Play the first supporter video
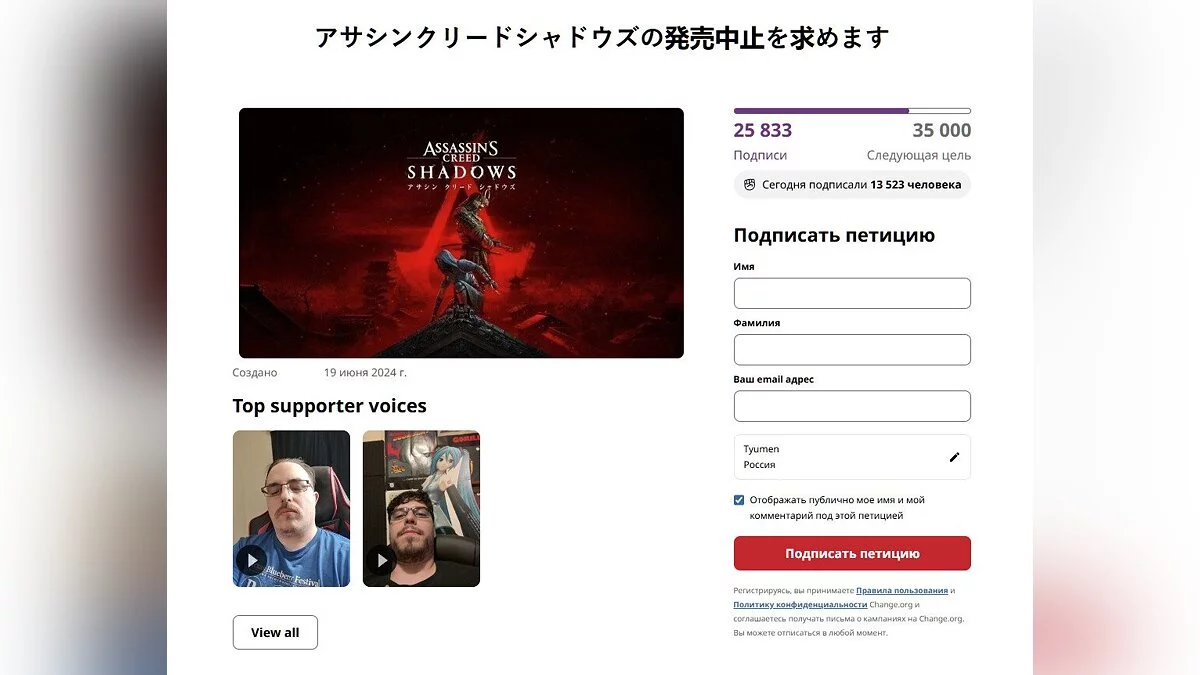The height and width of the screenshot is (675, 1200). point(251,560)
